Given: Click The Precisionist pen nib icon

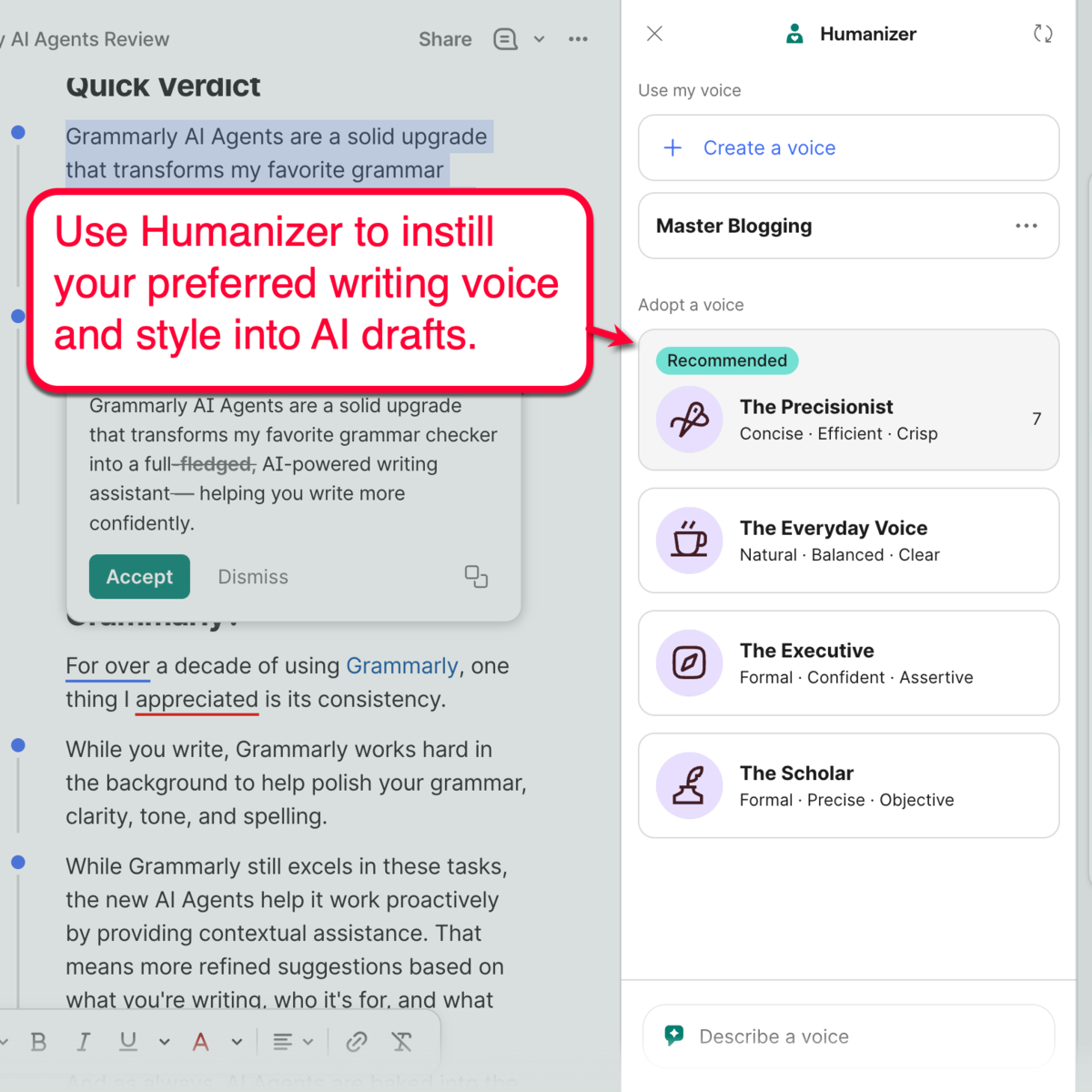Looking at the screenshot, I should click(x=690, y=420).
